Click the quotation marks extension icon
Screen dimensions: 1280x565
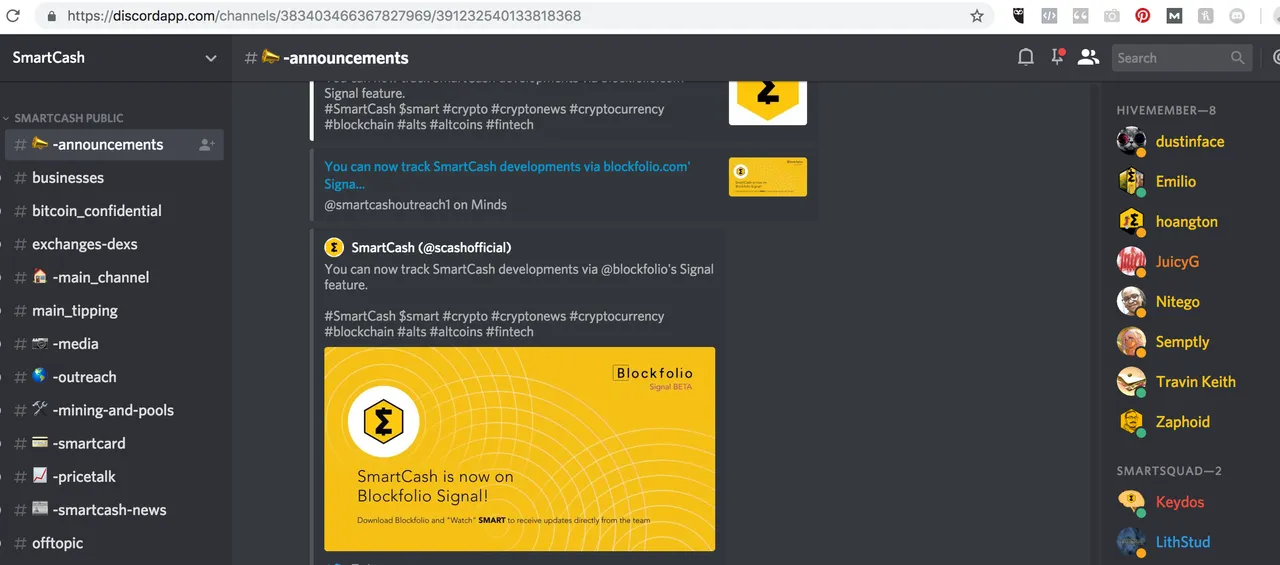click(1080, 16)
